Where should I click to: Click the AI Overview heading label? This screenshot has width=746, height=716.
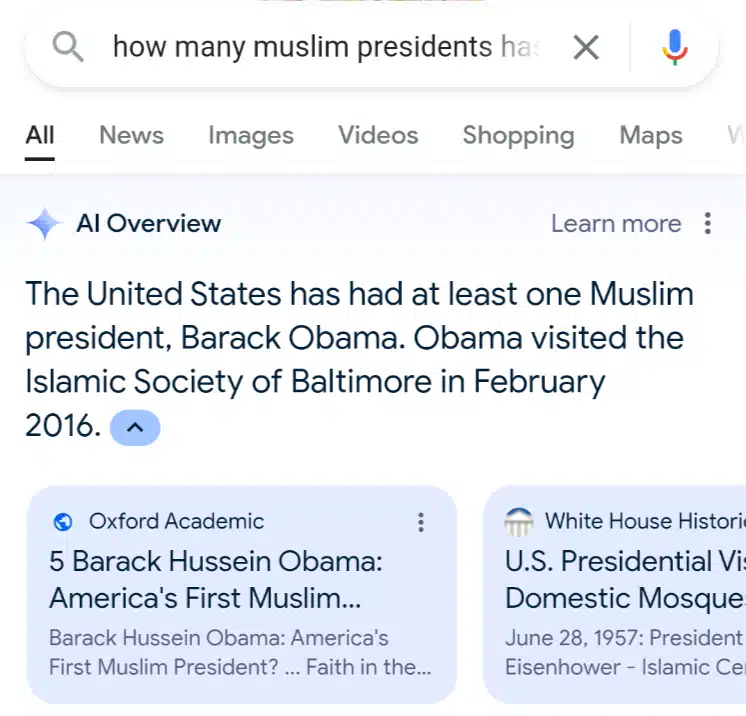pos(149,223)
